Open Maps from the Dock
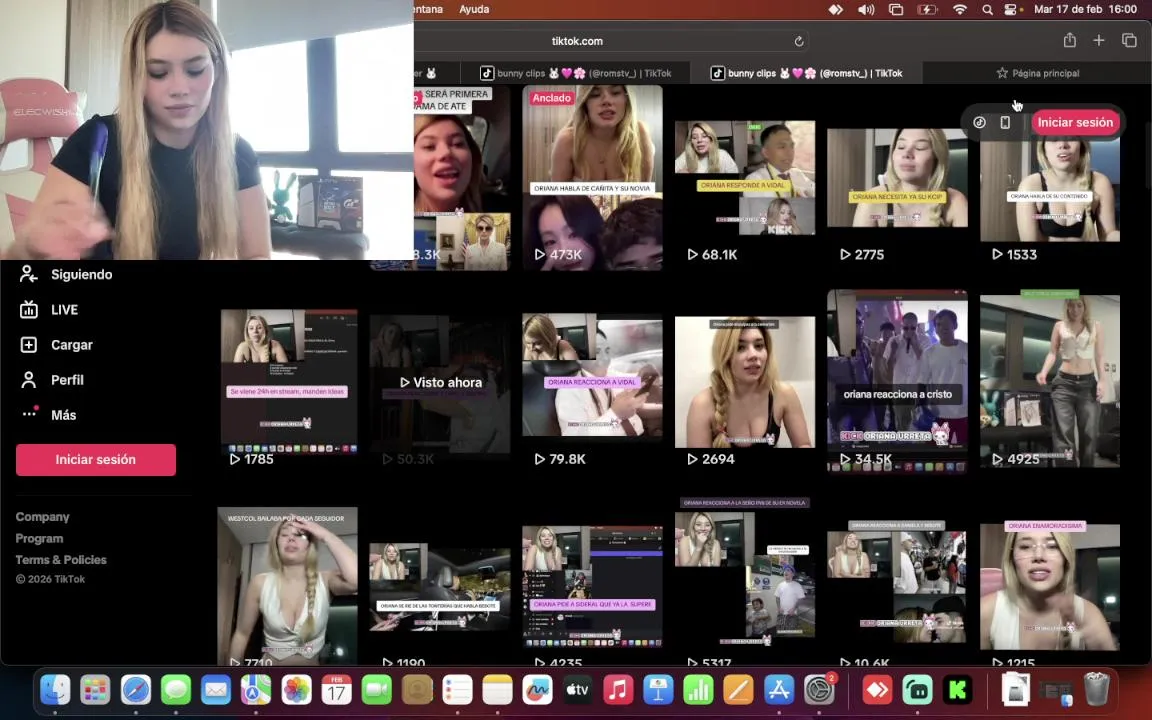1152x720 pixels. pos(256,690)
